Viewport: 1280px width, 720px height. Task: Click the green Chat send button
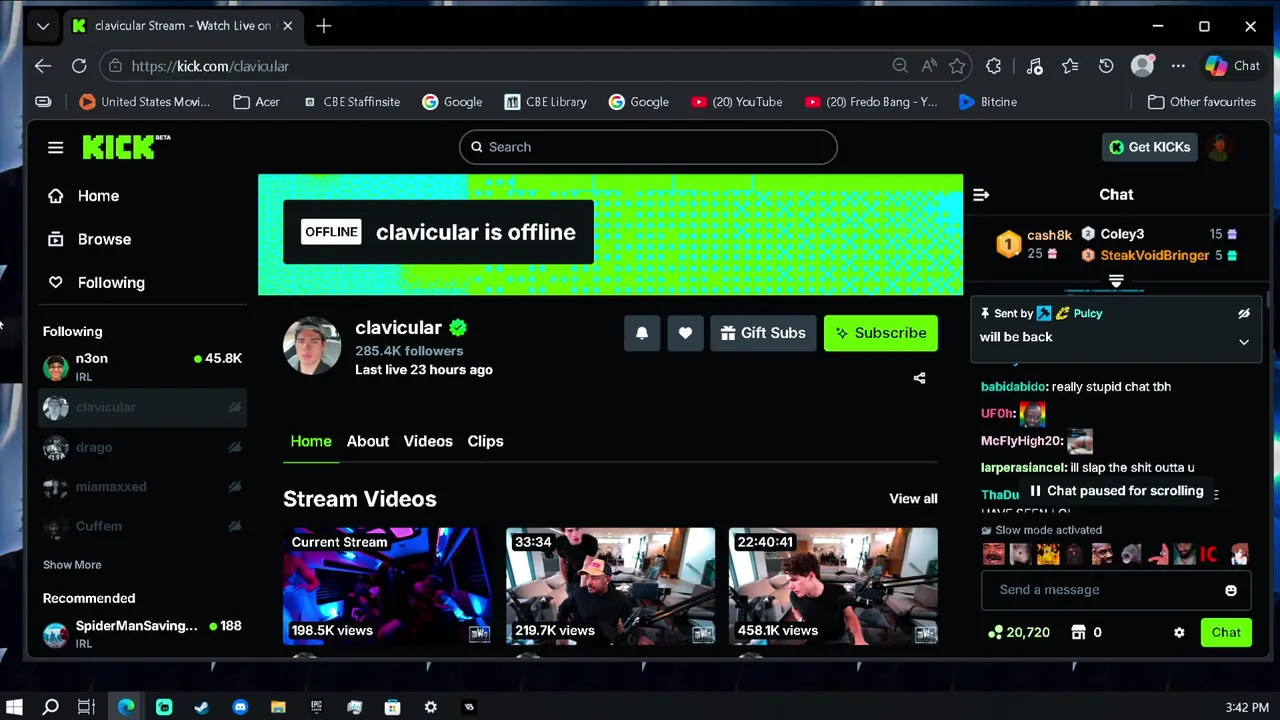[1226, 632]
